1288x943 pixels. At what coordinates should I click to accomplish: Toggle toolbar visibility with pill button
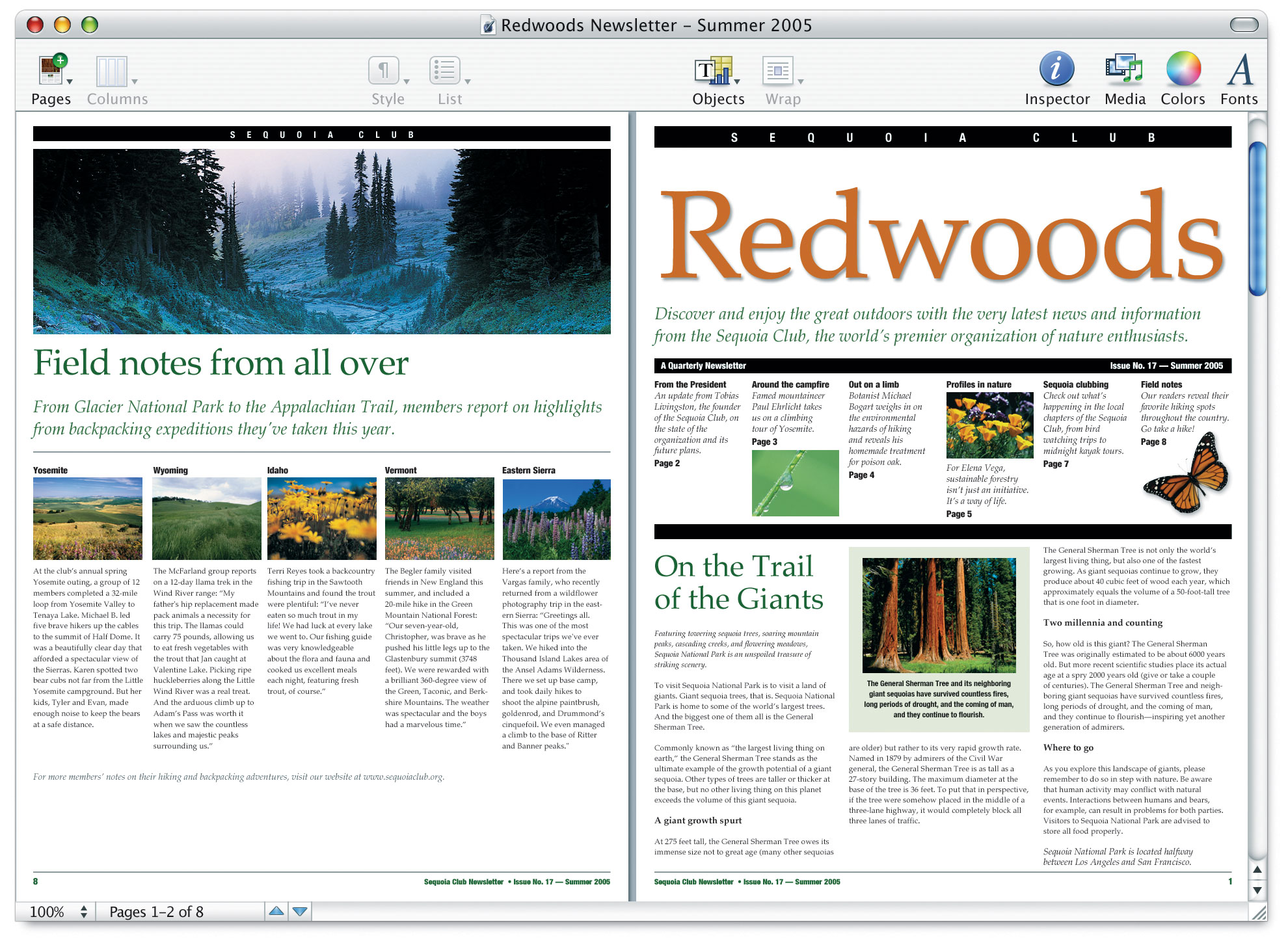pos(1244,25)
